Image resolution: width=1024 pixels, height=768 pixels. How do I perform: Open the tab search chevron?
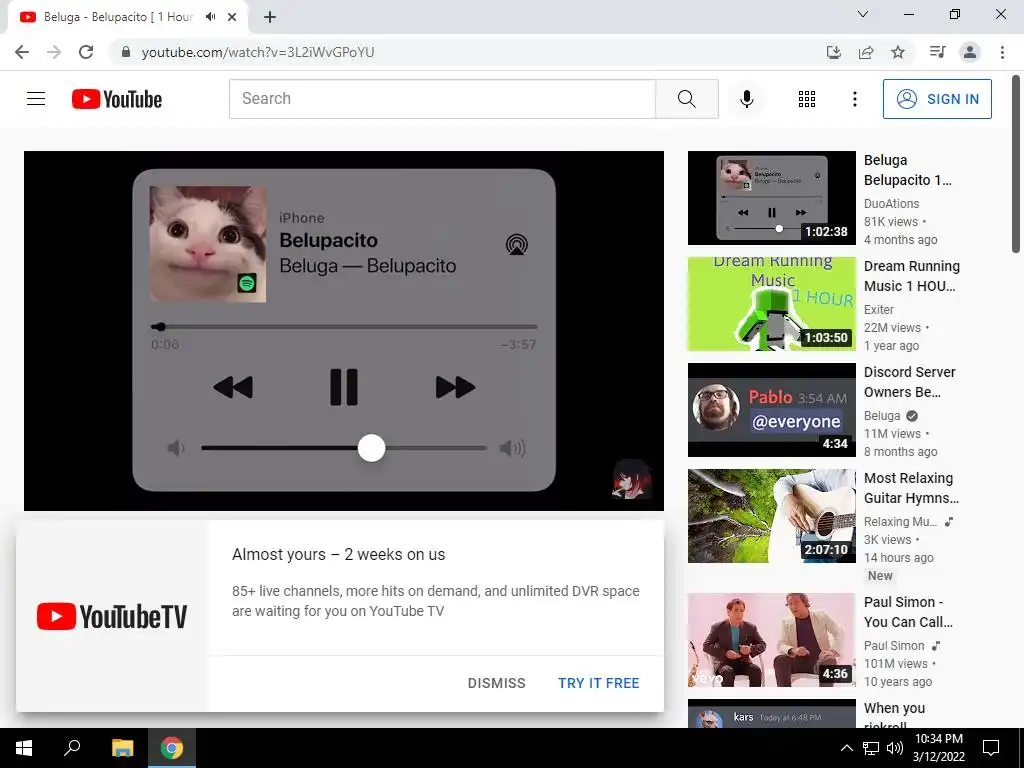(863, 14)
